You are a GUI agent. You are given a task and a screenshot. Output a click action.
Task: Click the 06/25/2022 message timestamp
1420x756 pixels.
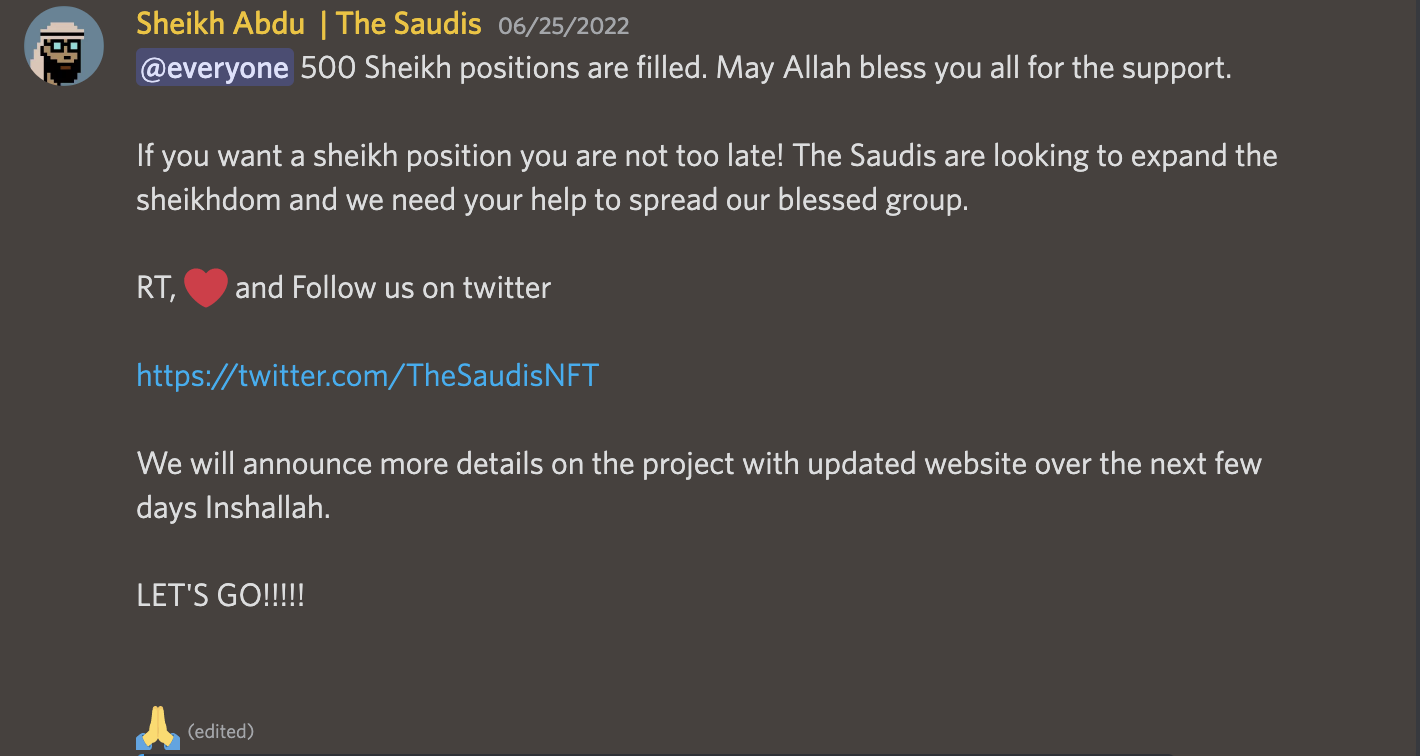(563, 26)
